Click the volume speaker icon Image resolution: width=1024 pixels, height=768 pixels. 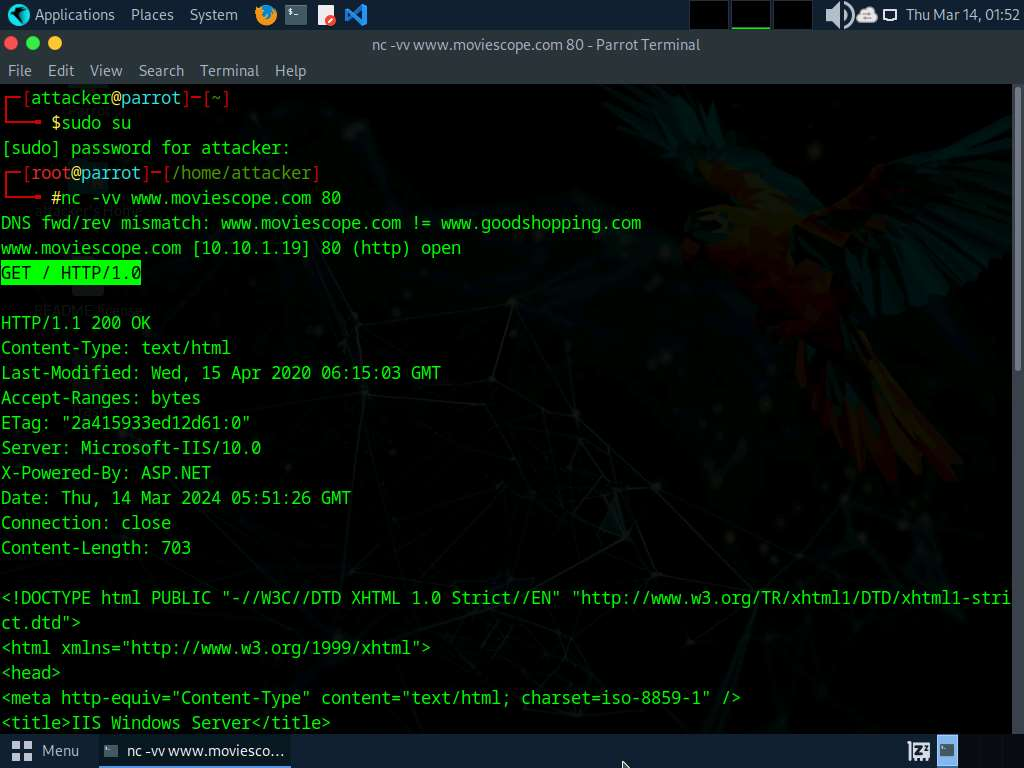838,15
